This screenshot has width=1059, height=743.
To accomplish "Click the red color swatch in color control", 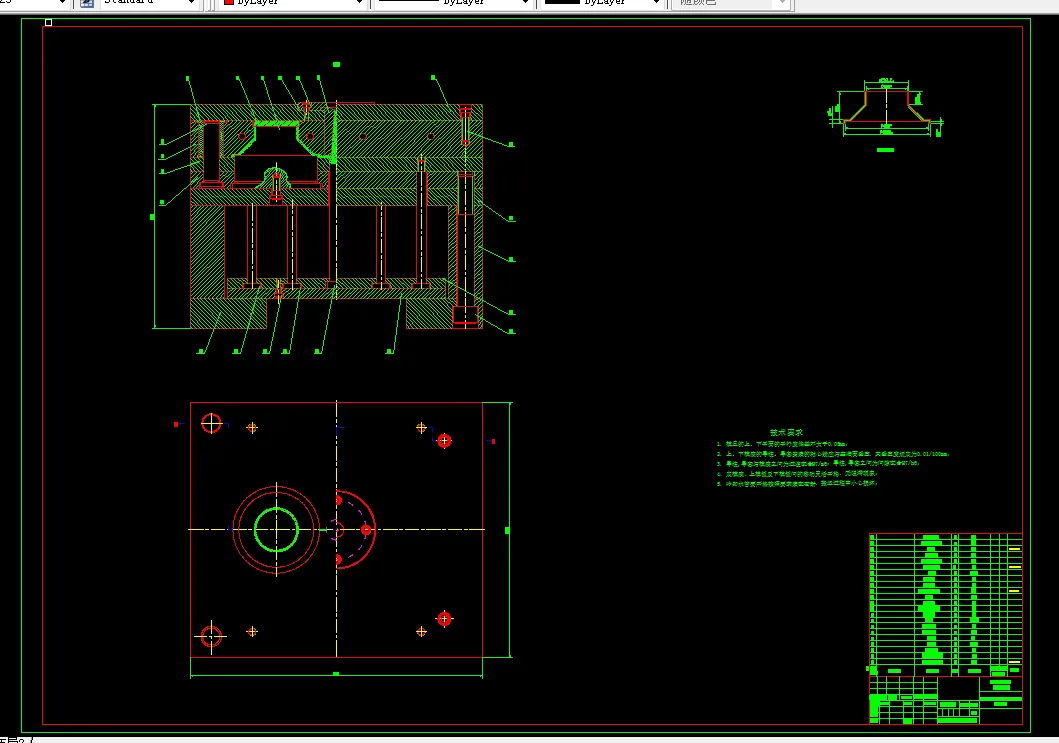I will pos(228,2).
